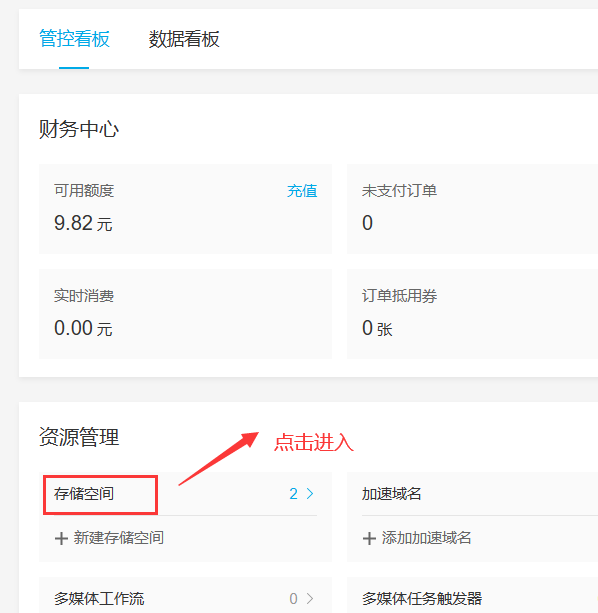Click the plus icon beside 添加加速域名
Screen dimensions: 598x613
click(x=369, y=538)
